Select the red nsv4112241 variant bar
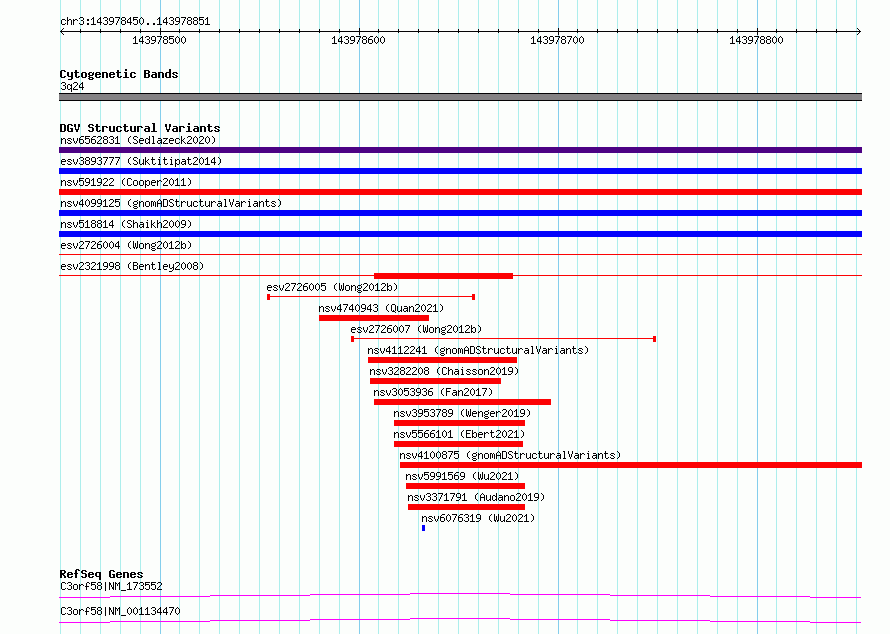 (442, 360)
